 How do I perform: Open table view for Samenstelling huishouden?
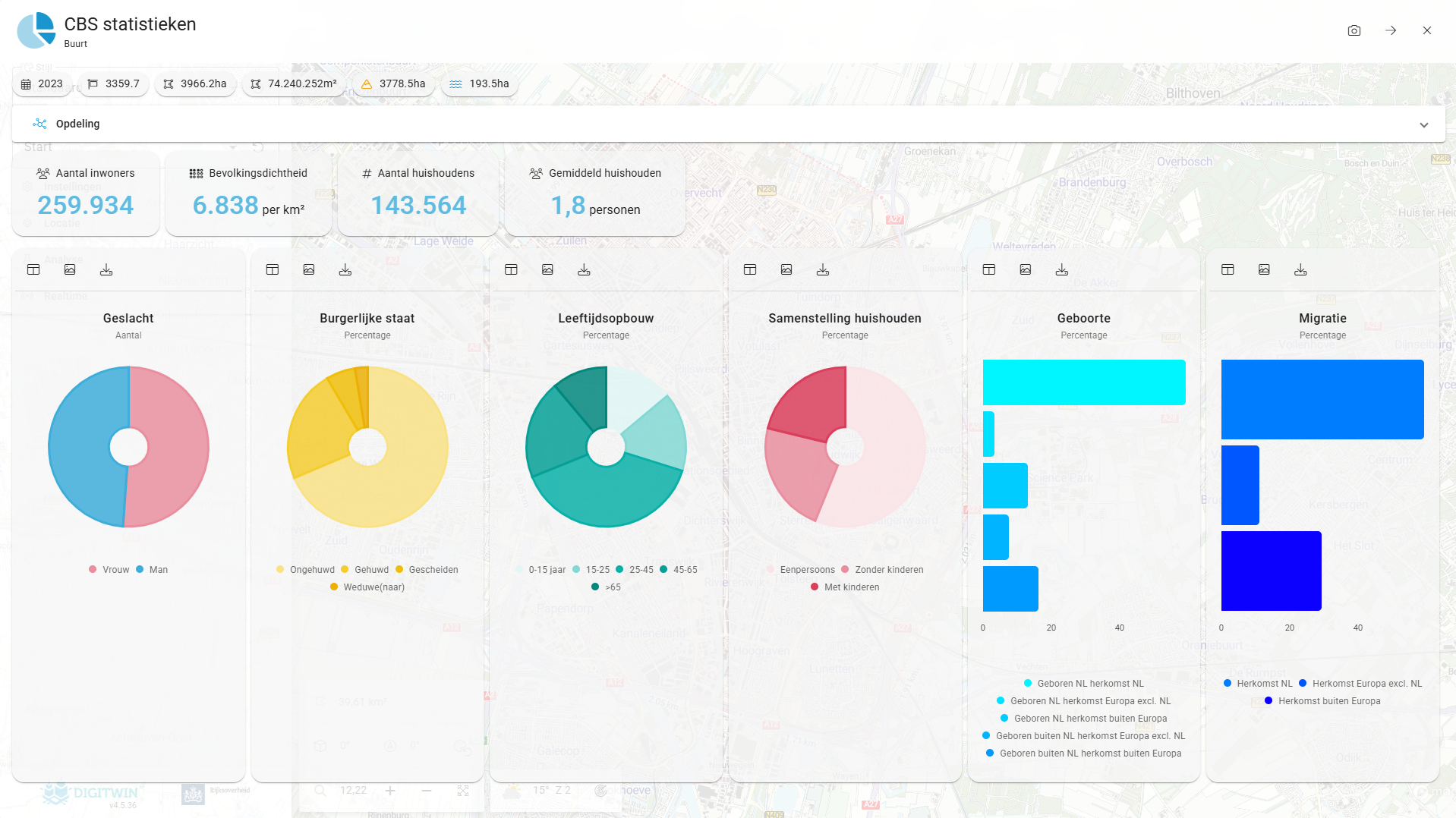coord(750,269)
